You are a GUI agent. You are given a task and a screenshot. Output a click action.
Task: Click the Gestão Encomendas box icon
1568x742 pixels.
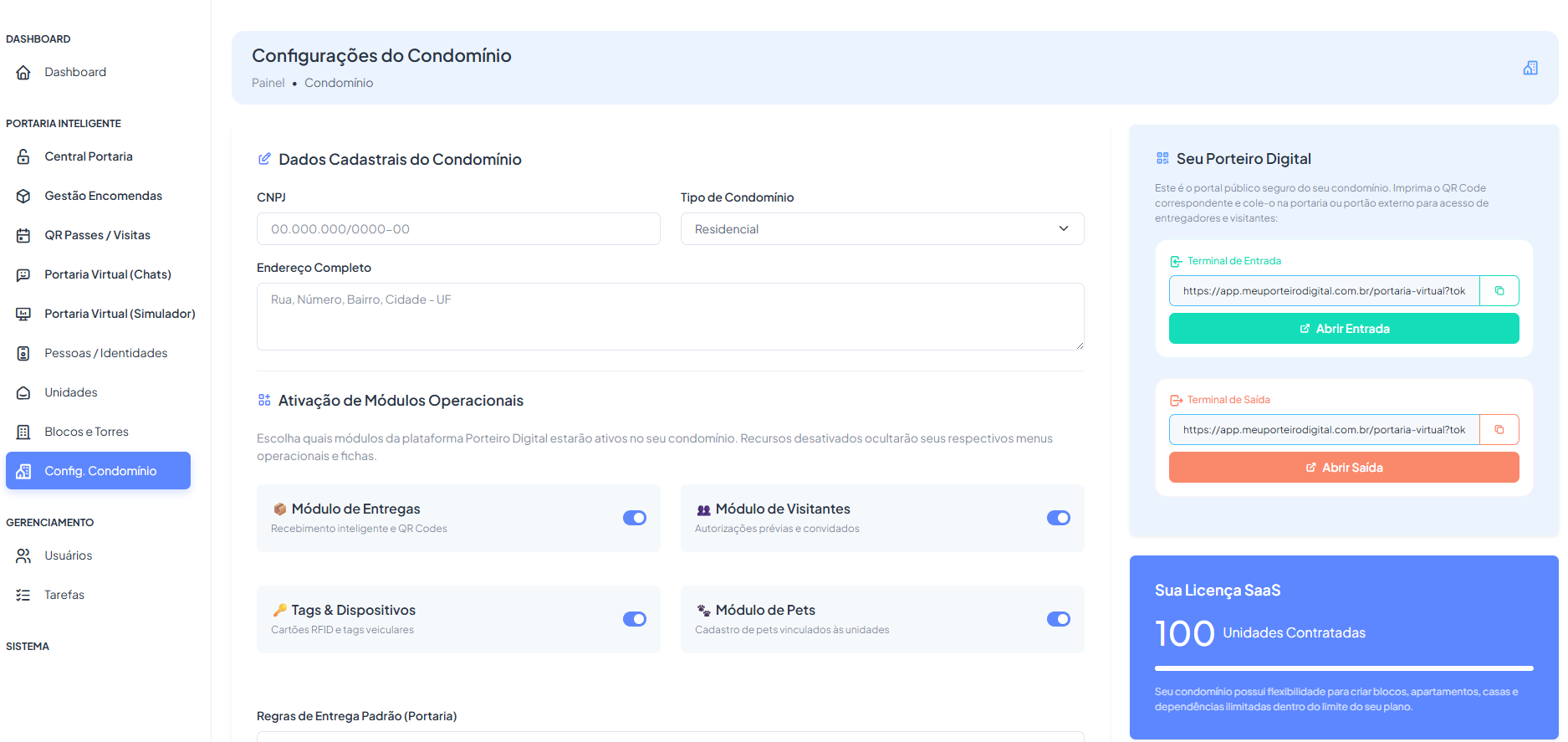23,196
